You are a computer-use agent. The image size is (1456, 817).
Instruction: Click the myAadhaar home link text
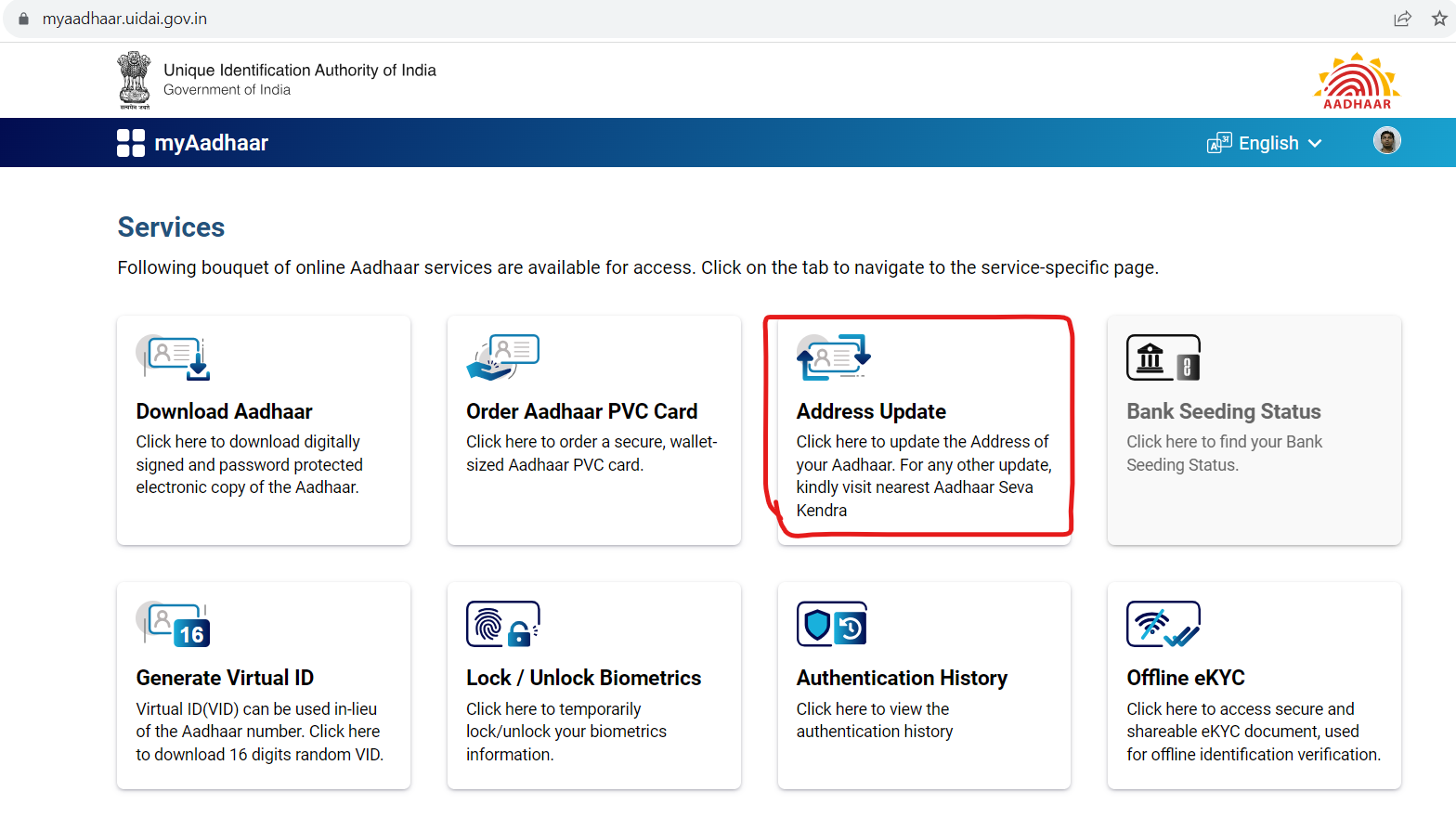(211, 143)
